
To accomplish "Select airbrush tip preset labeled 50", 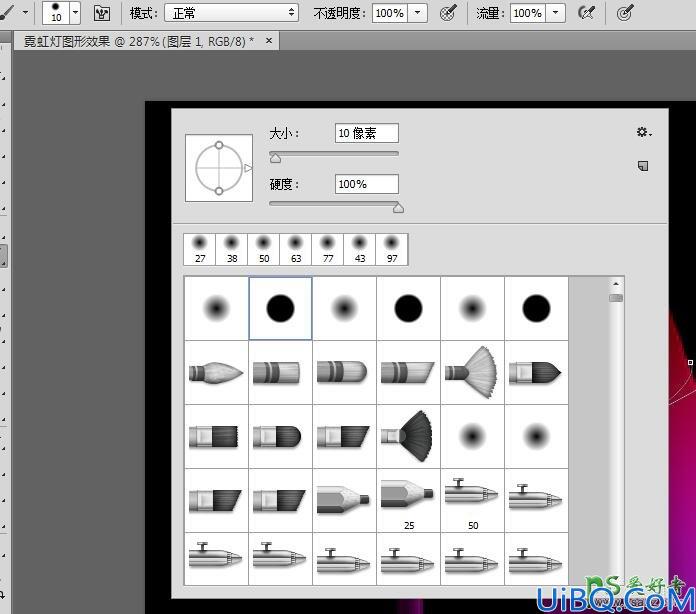I will coord(472,500).
